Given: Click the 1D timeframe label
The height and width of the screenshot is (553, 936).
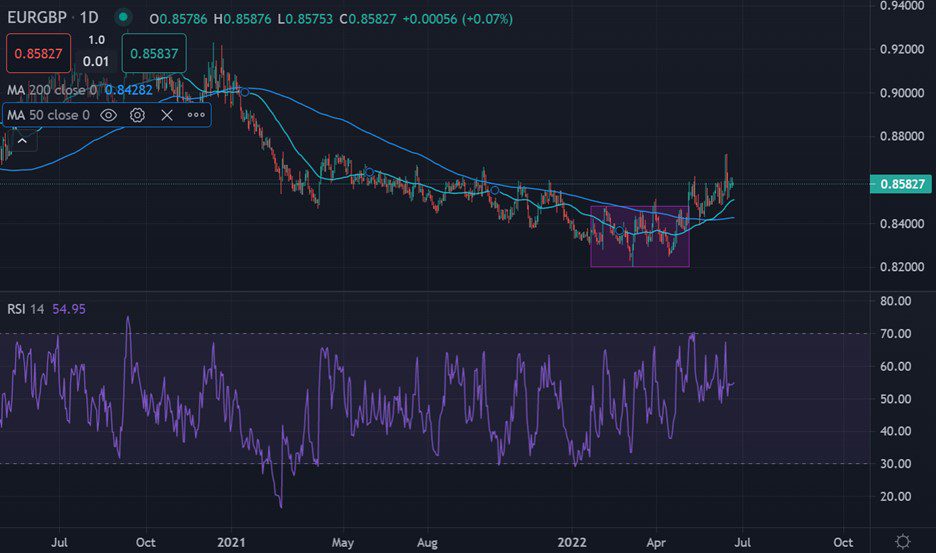Looking at the screenshot, I should [89, 17].
